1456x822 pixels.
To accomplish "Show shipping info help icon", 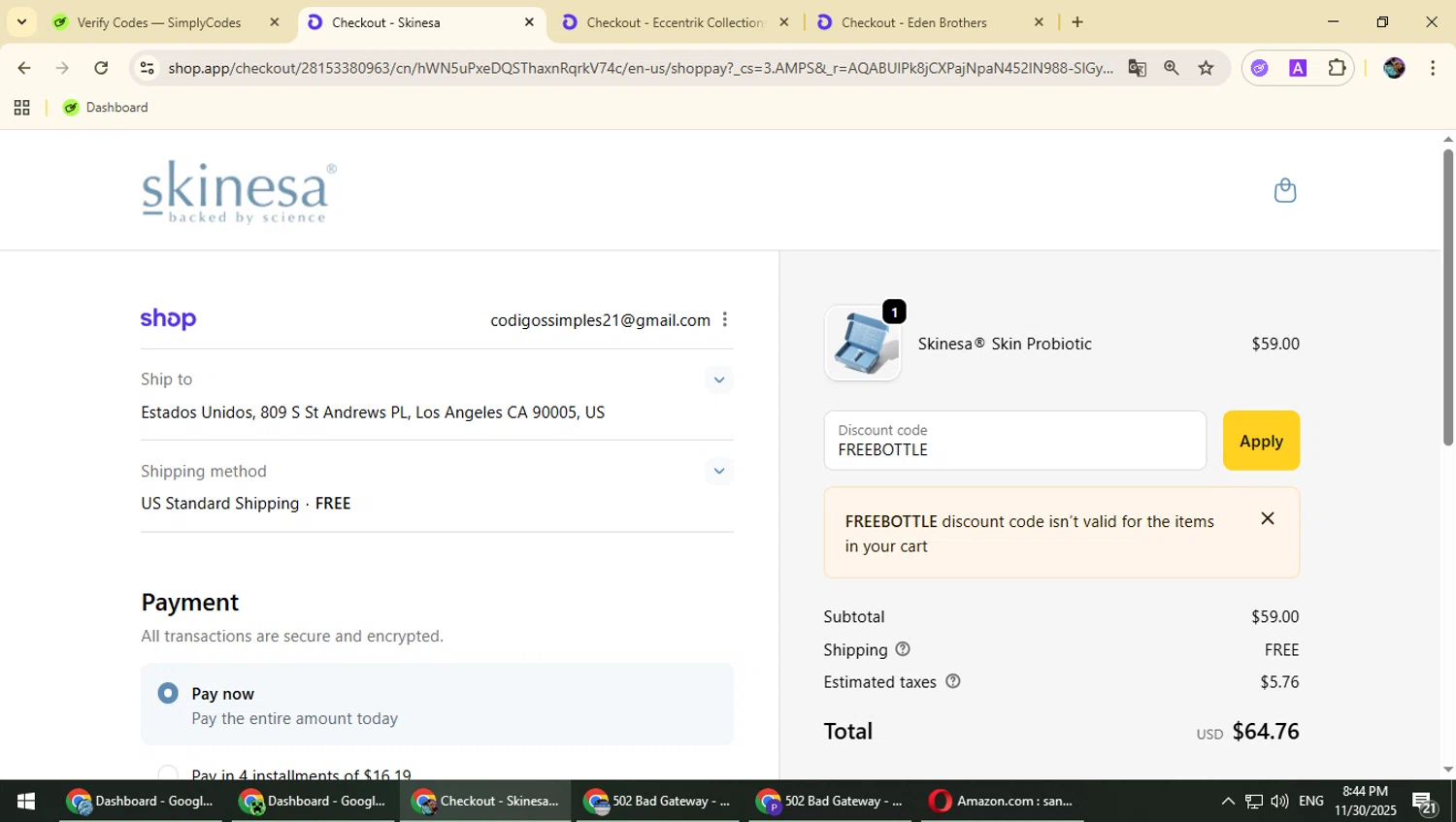I will [902, 649].
